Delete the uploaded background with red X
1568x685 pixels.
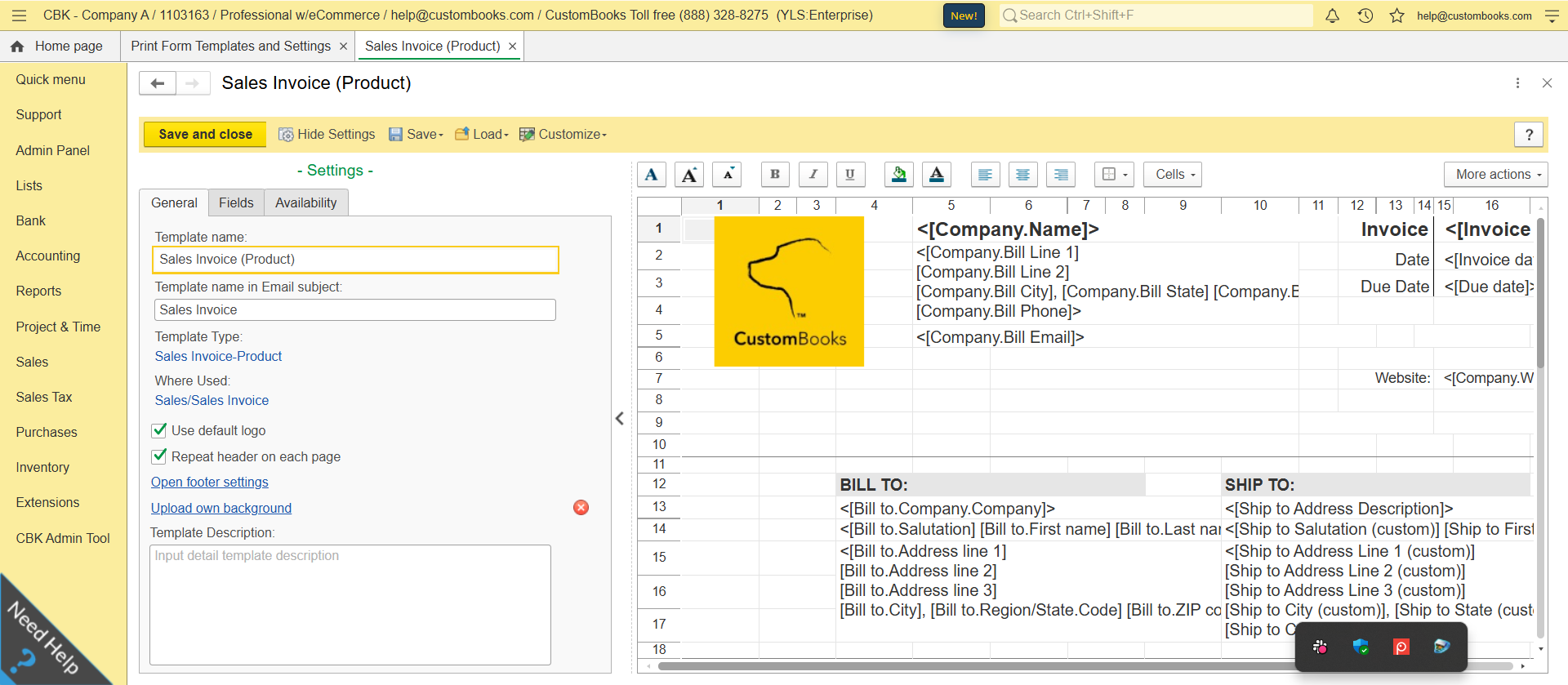pyautogui.click(x=581, y=507)
